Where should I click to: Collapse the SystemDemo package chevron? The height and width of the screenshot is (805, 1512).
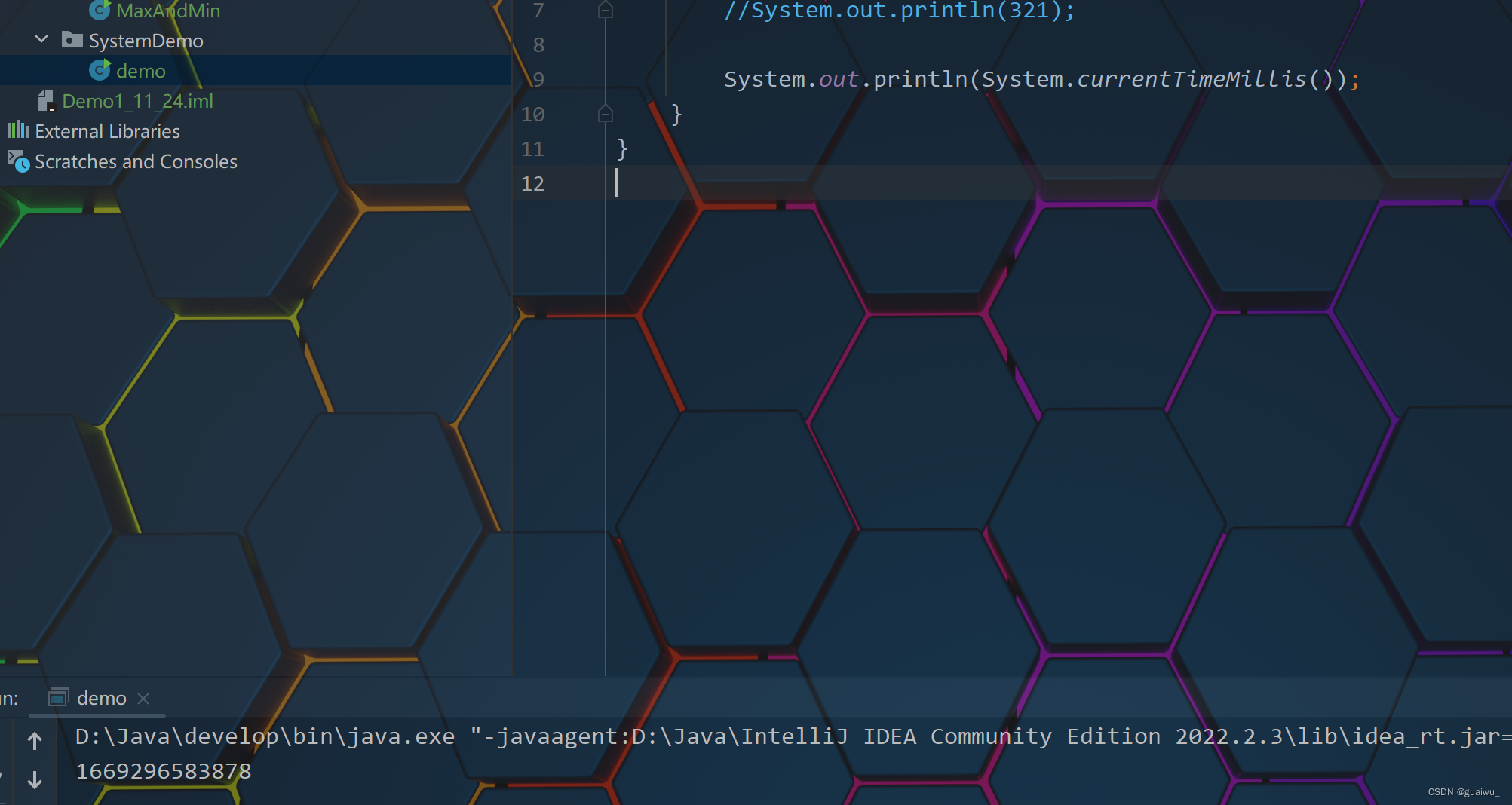pyautogui.click(x=41, y=39)
